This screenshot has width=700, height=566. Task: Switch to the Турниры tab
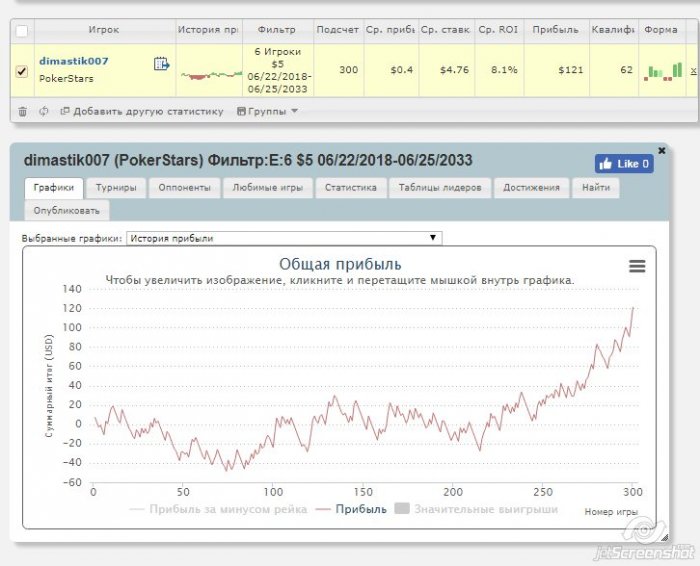pyautogui.click(x=116, y=187)
